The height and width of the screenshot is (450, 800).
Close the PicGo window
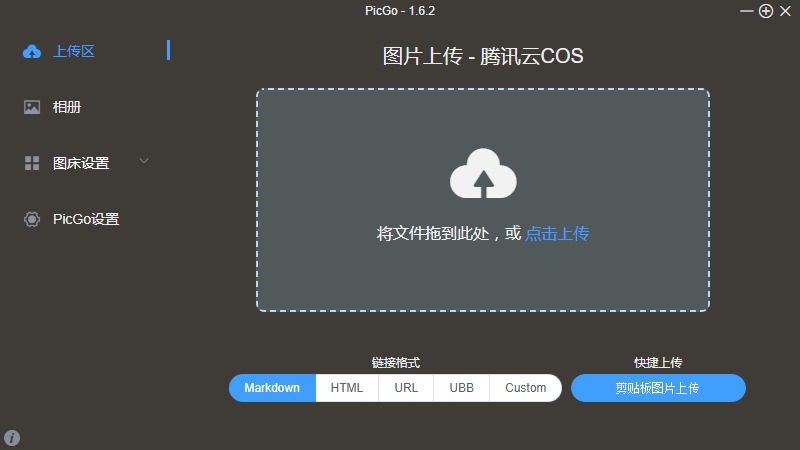785,11
